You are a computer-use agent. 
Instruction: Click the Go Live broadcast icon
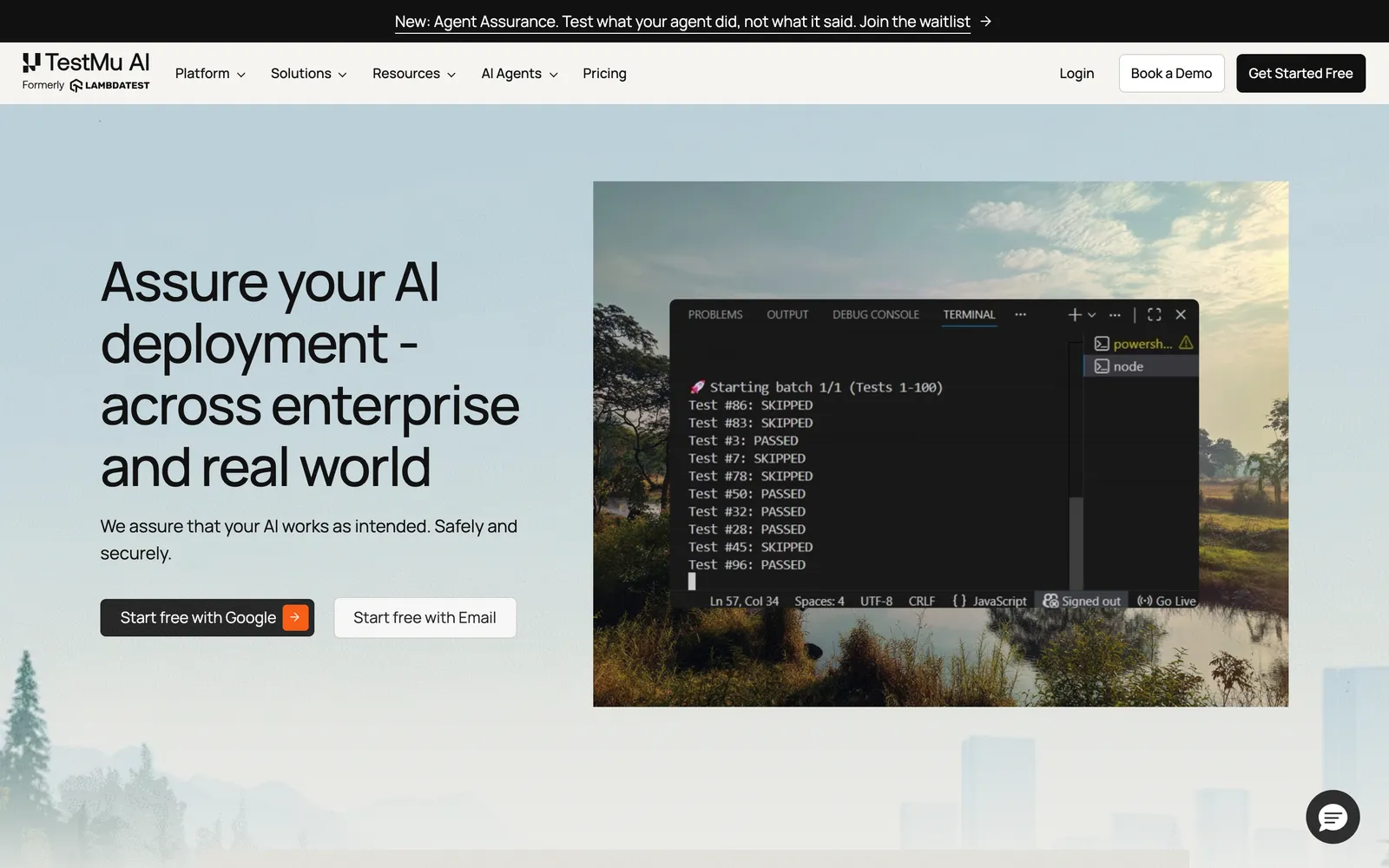pos(1144,601)
